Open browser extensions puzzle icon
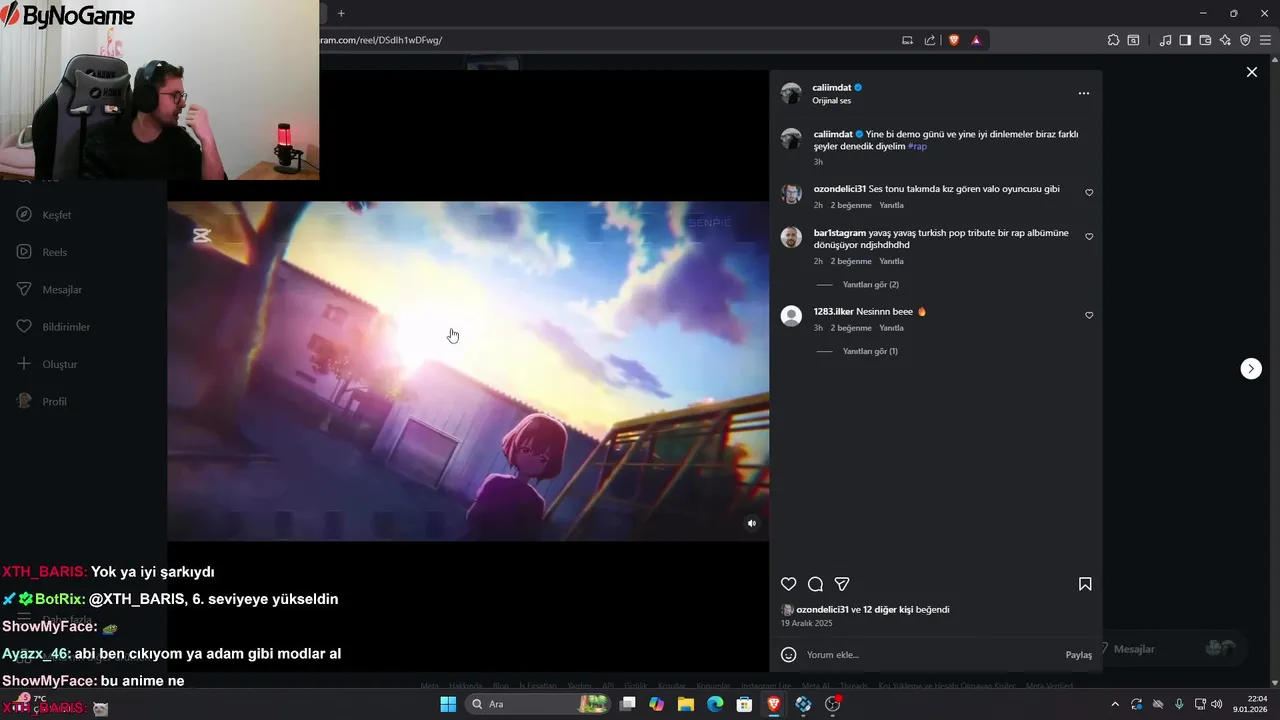Screen dimensions: 1280x720 (1113, 40)
